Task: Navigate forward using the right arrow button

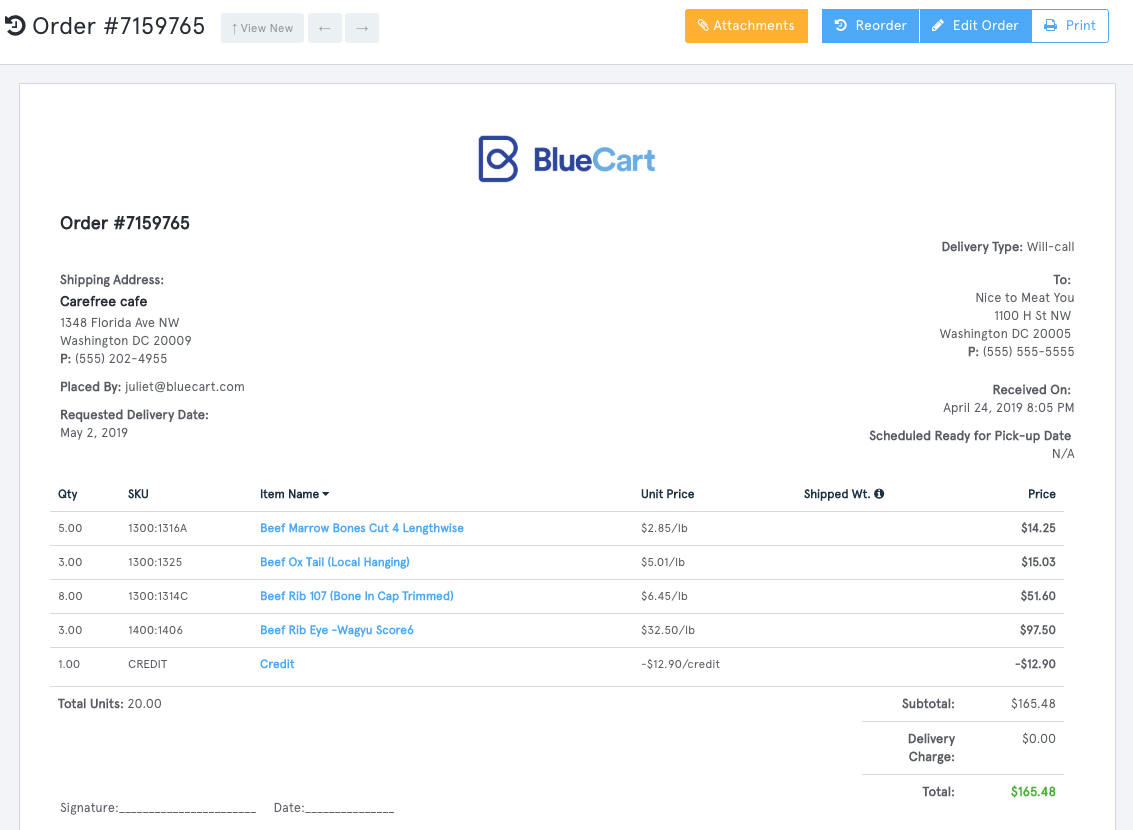Action: pyautogui.click(x=361, y=28)
